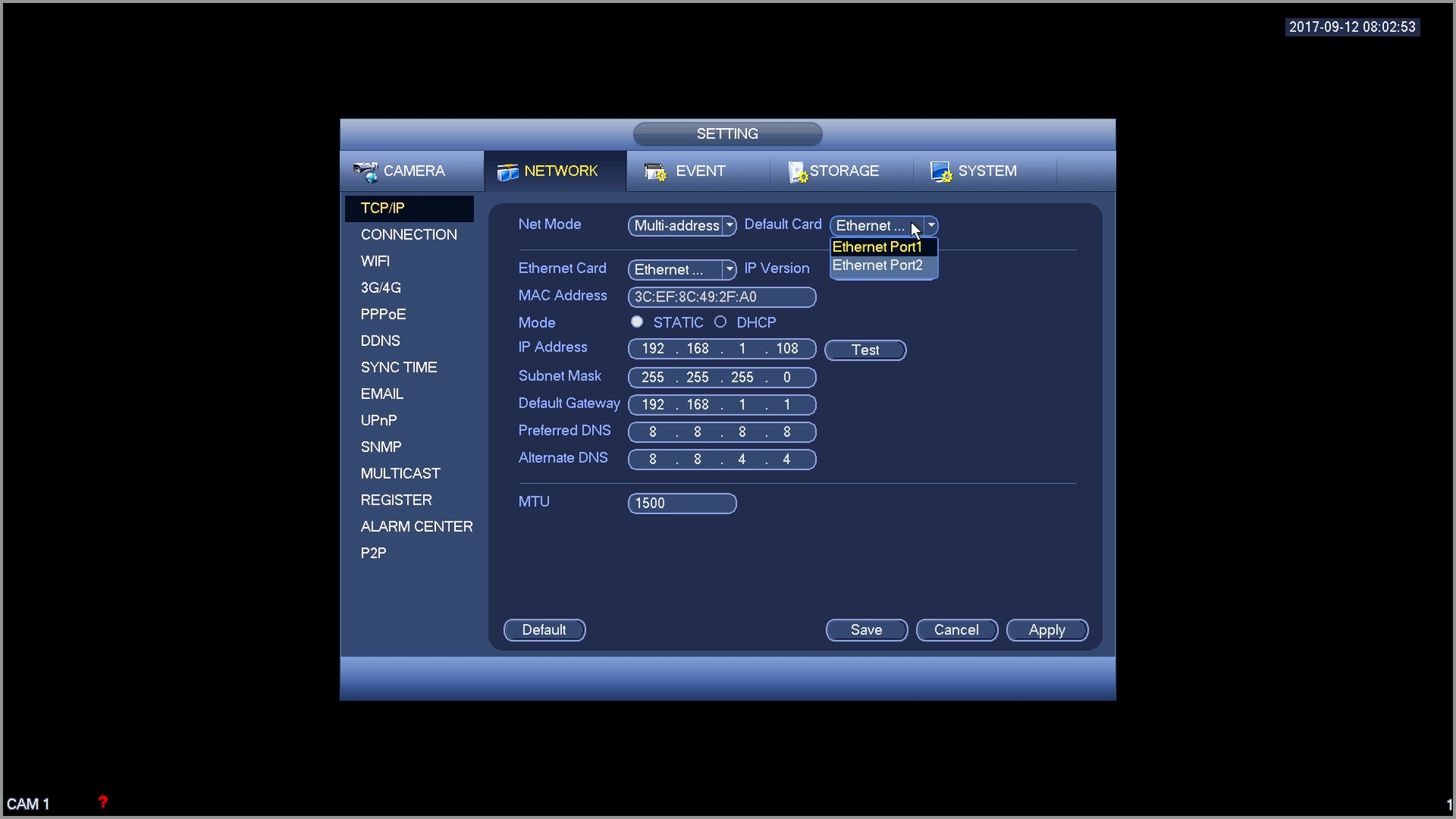This screenshot has height=819, width=1456.
Task: Click the red question mark icon
Action: tap(103, 802)
